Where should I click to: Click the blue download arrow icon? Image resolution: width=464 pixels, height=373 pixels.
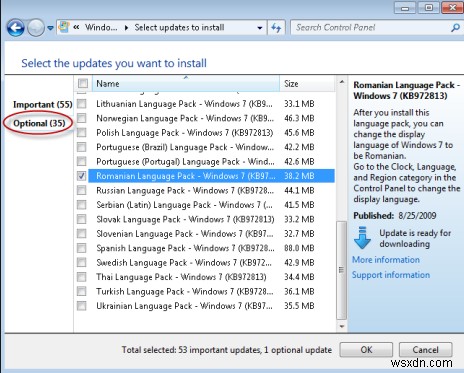(362, 238)
